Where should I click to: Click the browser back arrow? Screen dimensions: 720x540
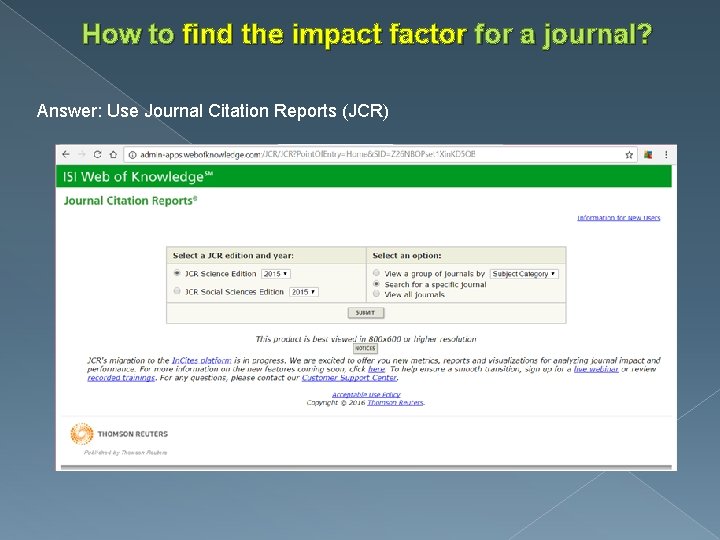point(66,154)
